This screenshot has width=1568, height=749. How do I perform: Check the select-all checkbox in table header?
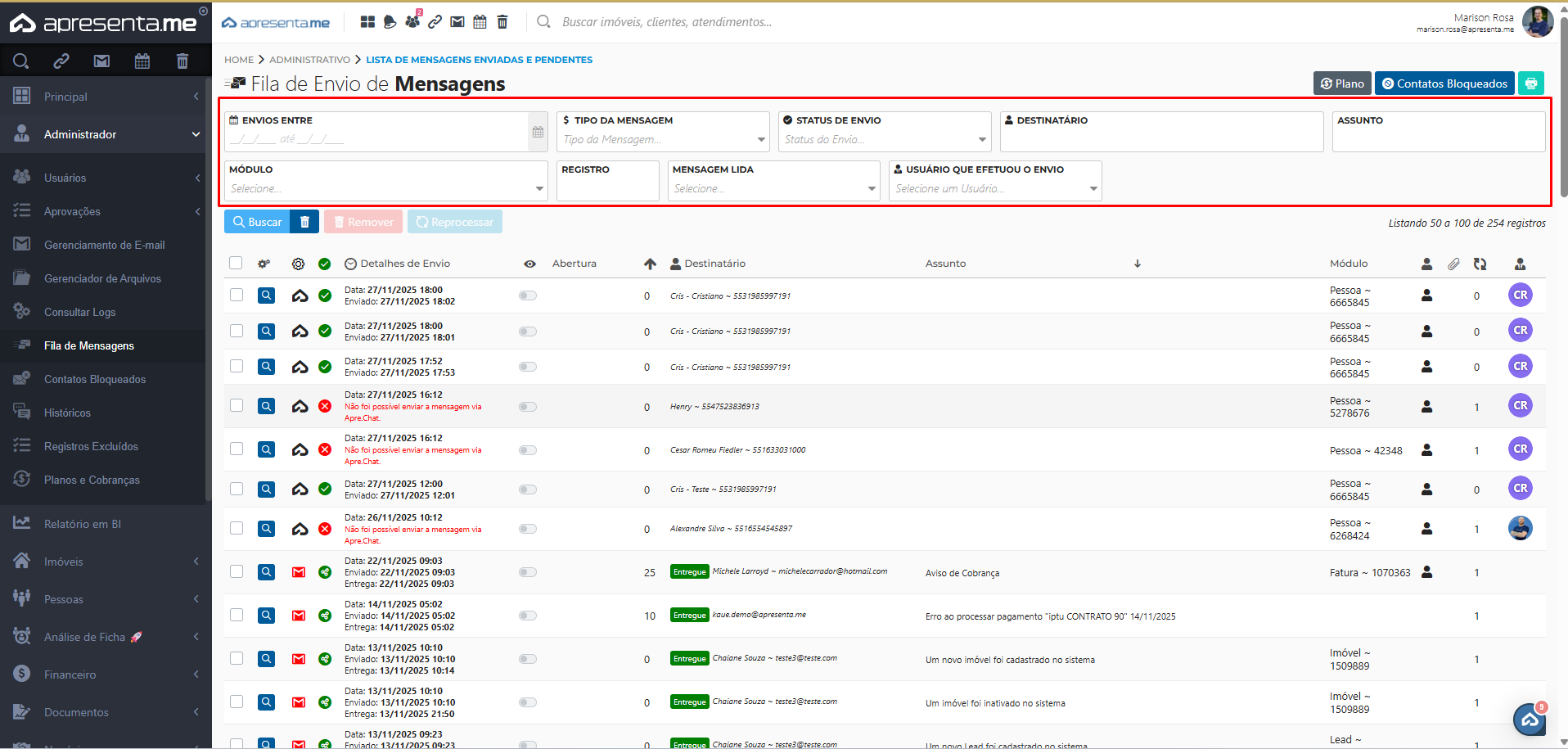pos(236,263)
